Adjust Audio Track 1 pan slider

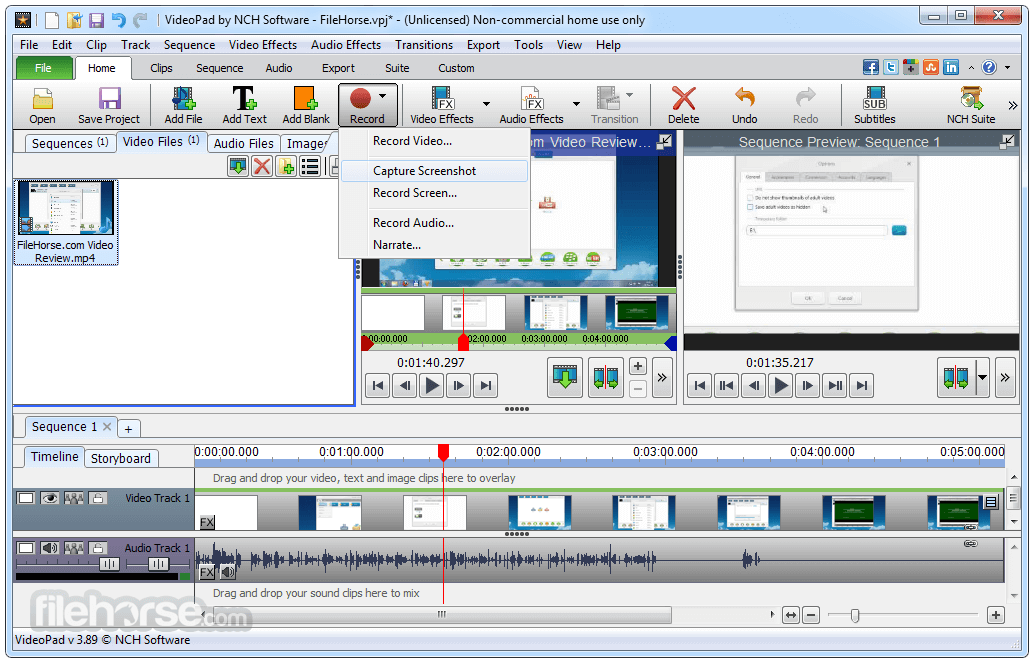[x=158, y=564]
